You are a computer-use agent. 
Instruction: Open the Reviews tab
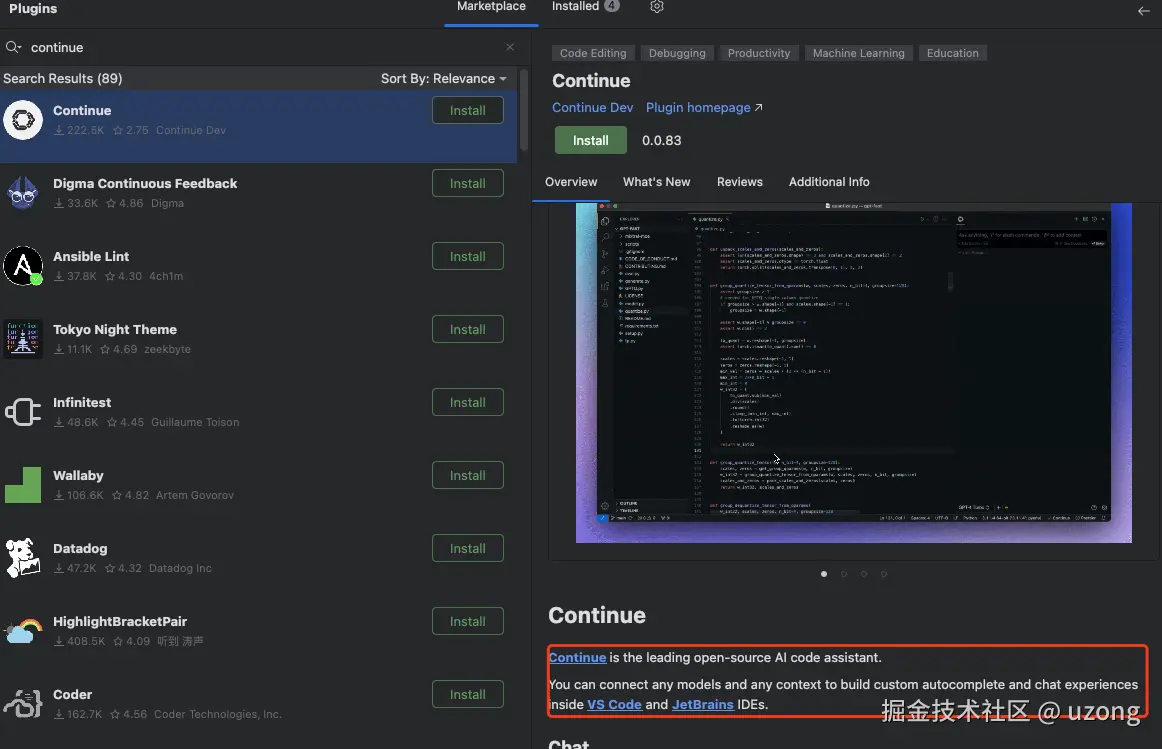(x=740, y=182)
